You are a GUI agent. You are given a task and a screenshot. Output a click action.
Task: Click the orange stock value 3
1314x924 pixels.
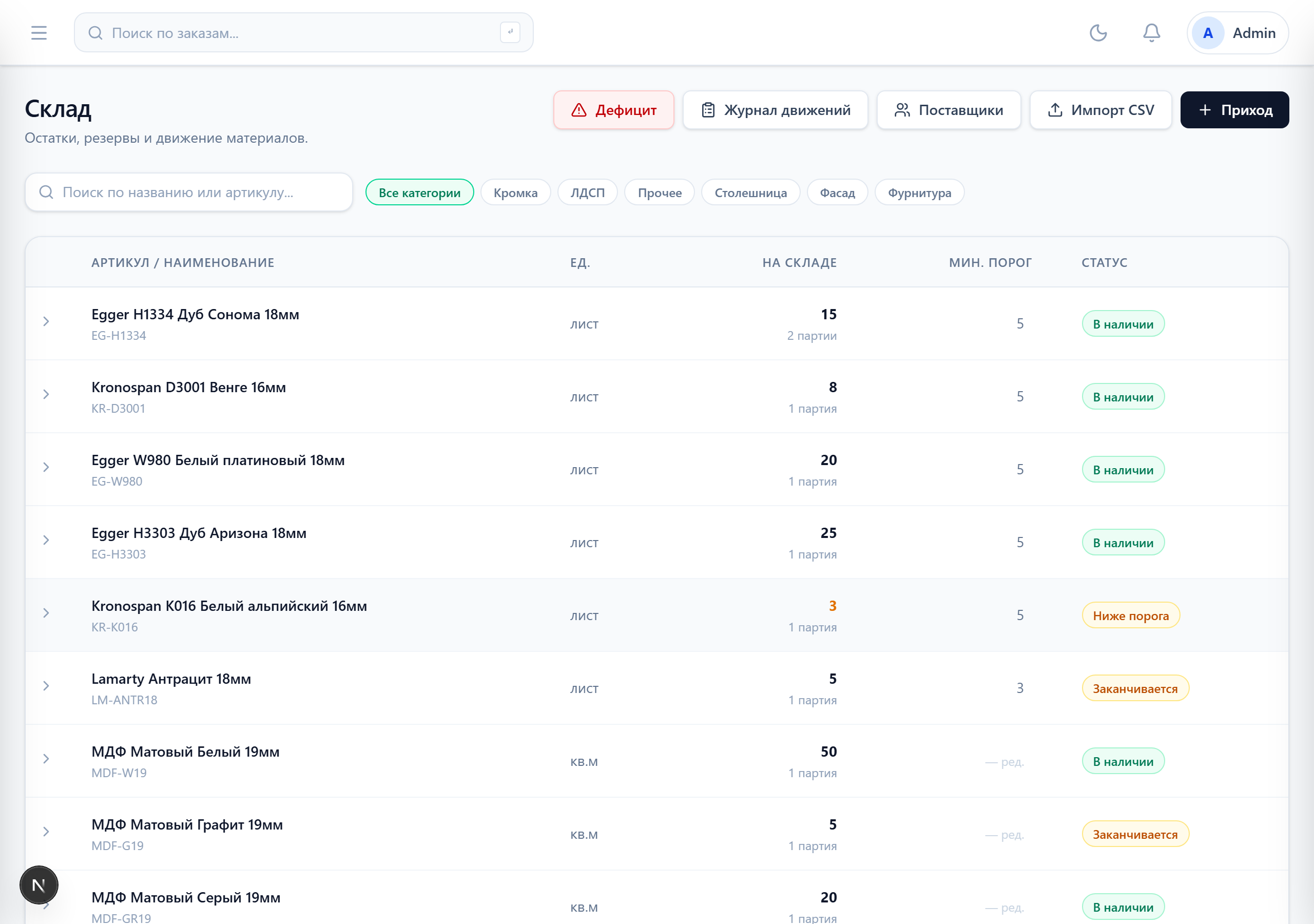pyautogui.click(x=832, y=606)
